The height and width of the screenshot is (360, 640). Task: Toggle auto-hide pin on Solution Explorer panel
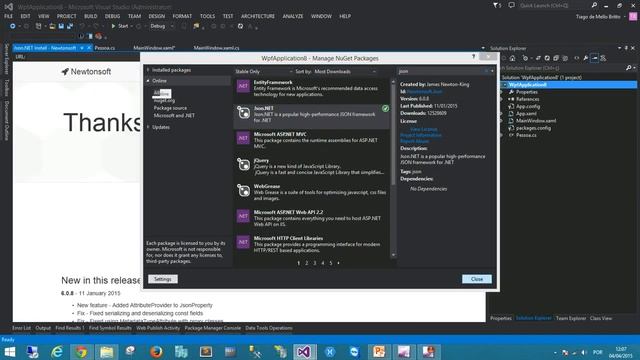pos(626,48)
